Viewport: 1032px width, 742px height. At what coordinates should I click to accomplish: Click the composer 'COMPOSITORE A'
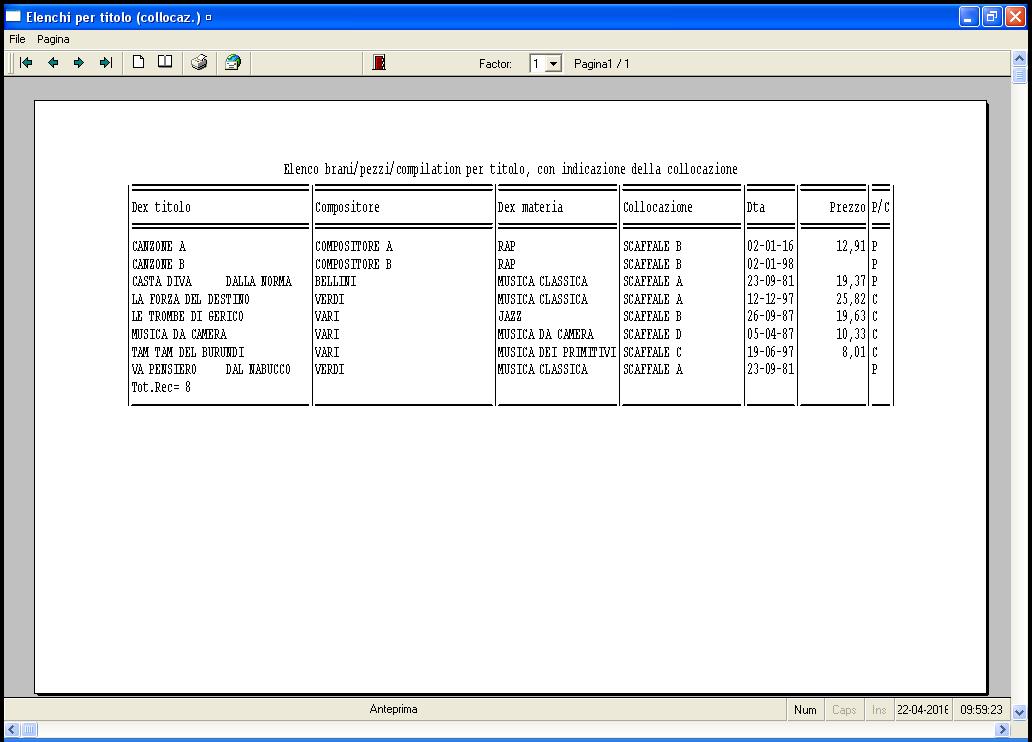(x=353, y=246)
